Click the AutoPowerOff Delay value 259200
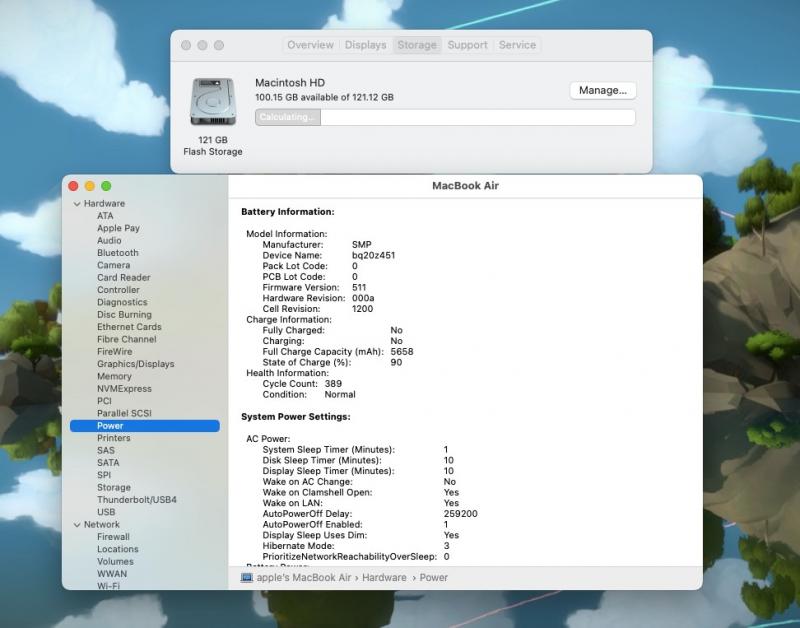The image size is (800, 628). pyautogui.click(x=461, y=514)
